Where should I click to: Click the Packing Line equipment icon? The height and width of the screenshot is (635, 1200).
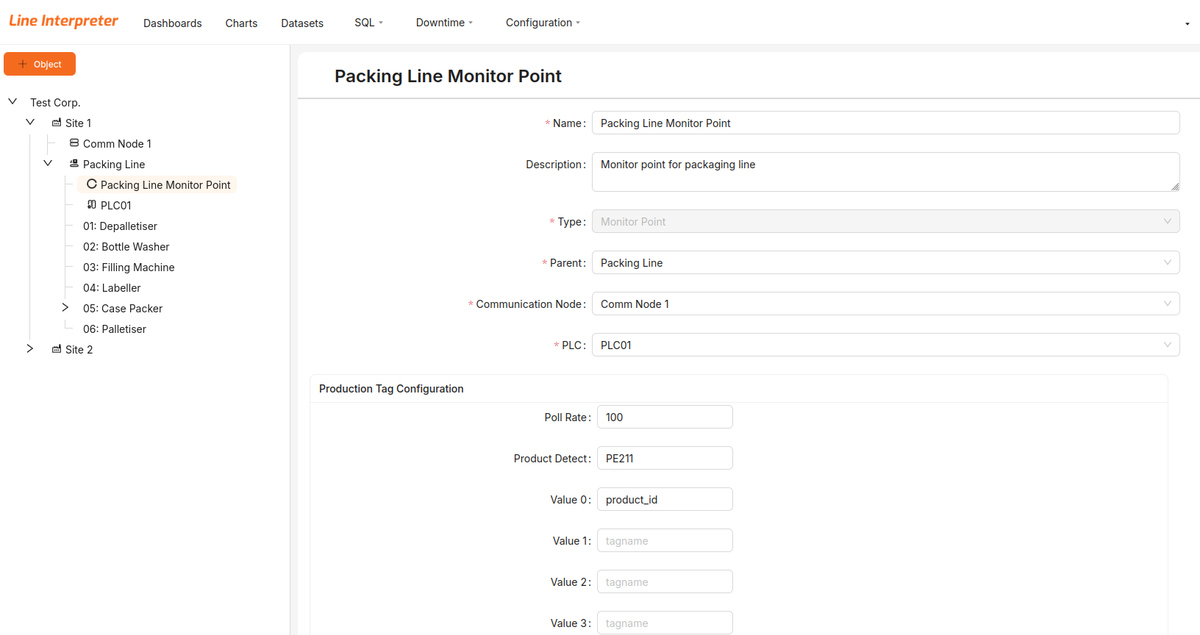click(x=73, y=163)
